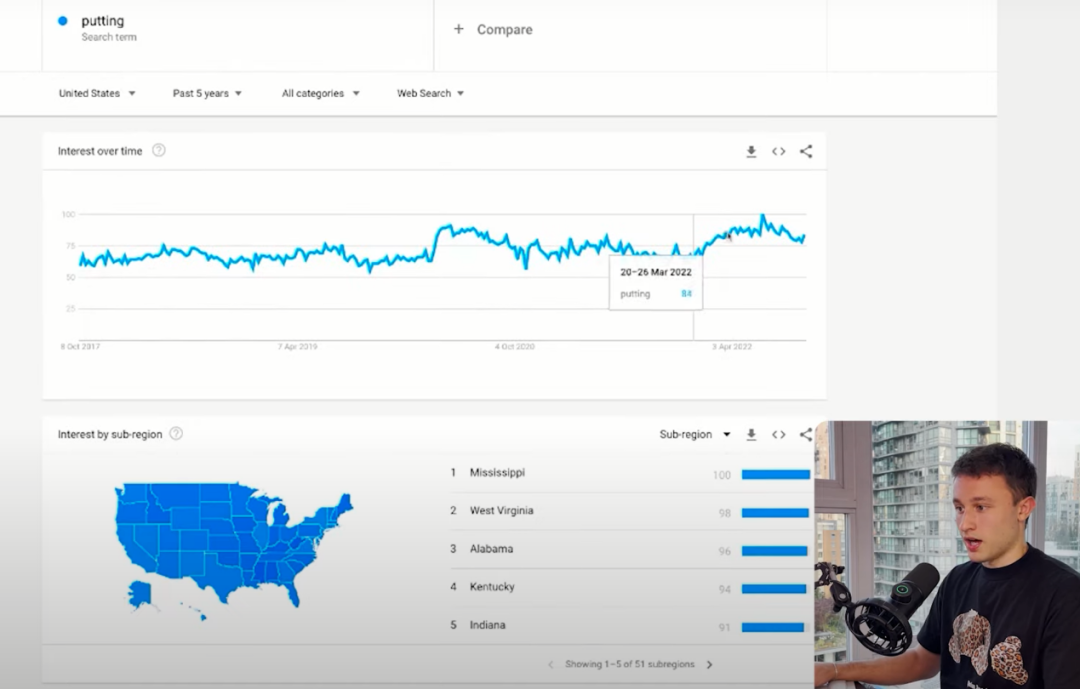
Task: Open the United States region dropdown
Action: pos(97,93)
